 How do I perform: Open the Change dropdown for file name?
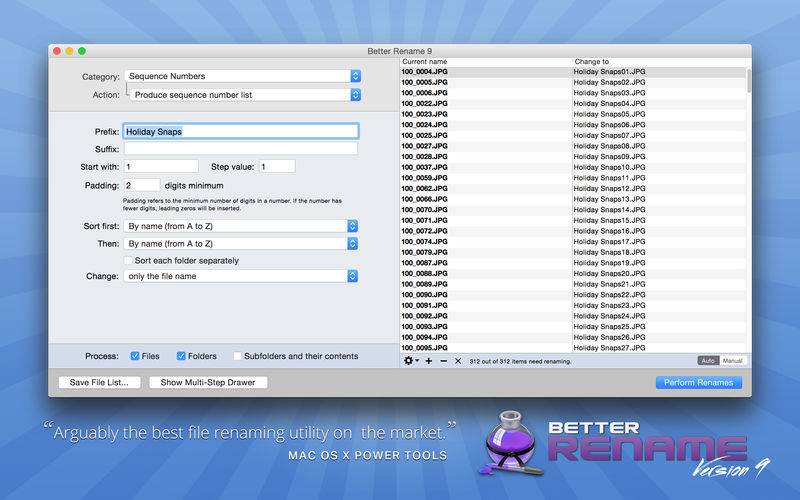point(241,276)
